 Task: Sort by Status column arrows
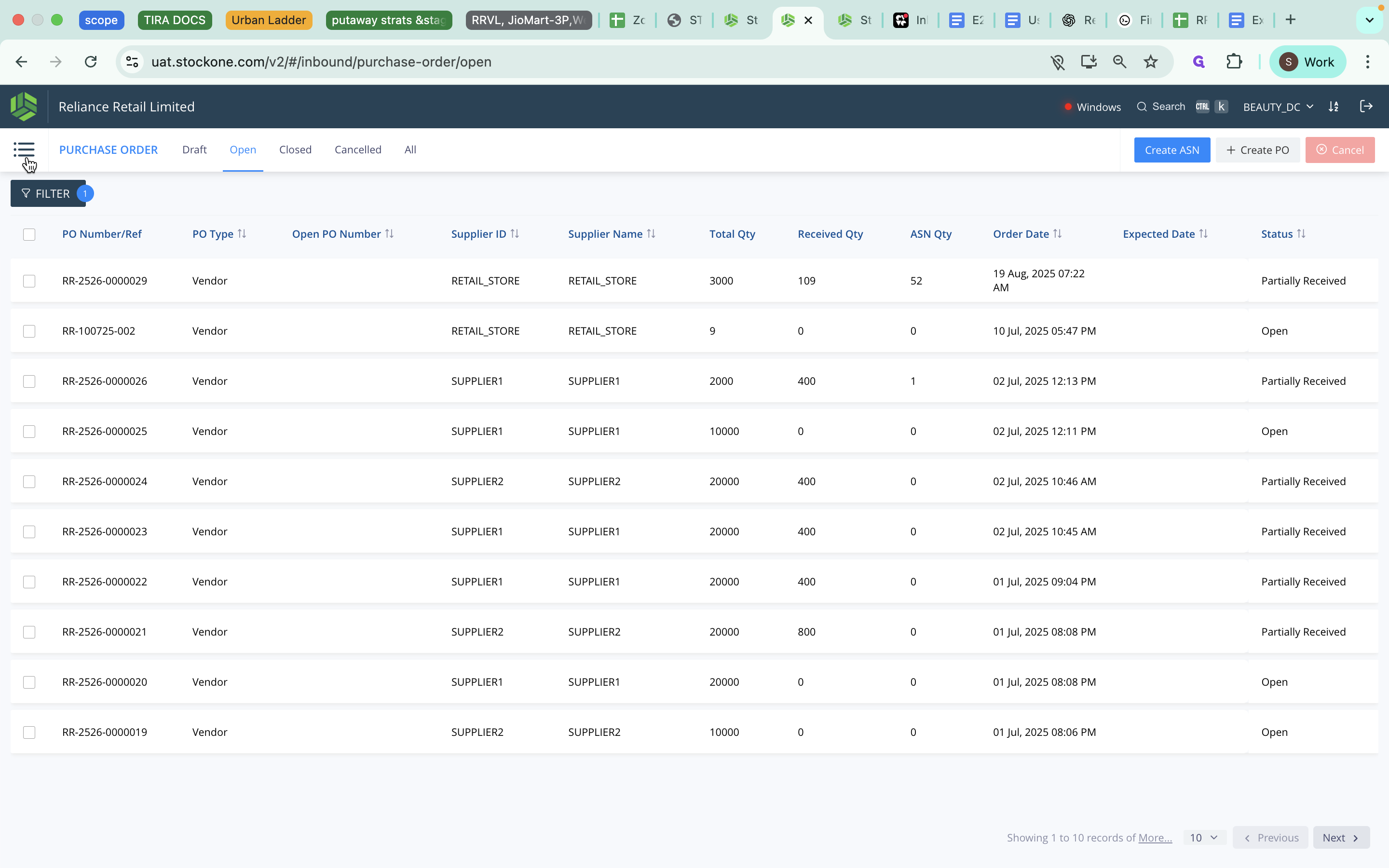point(1301,234)
